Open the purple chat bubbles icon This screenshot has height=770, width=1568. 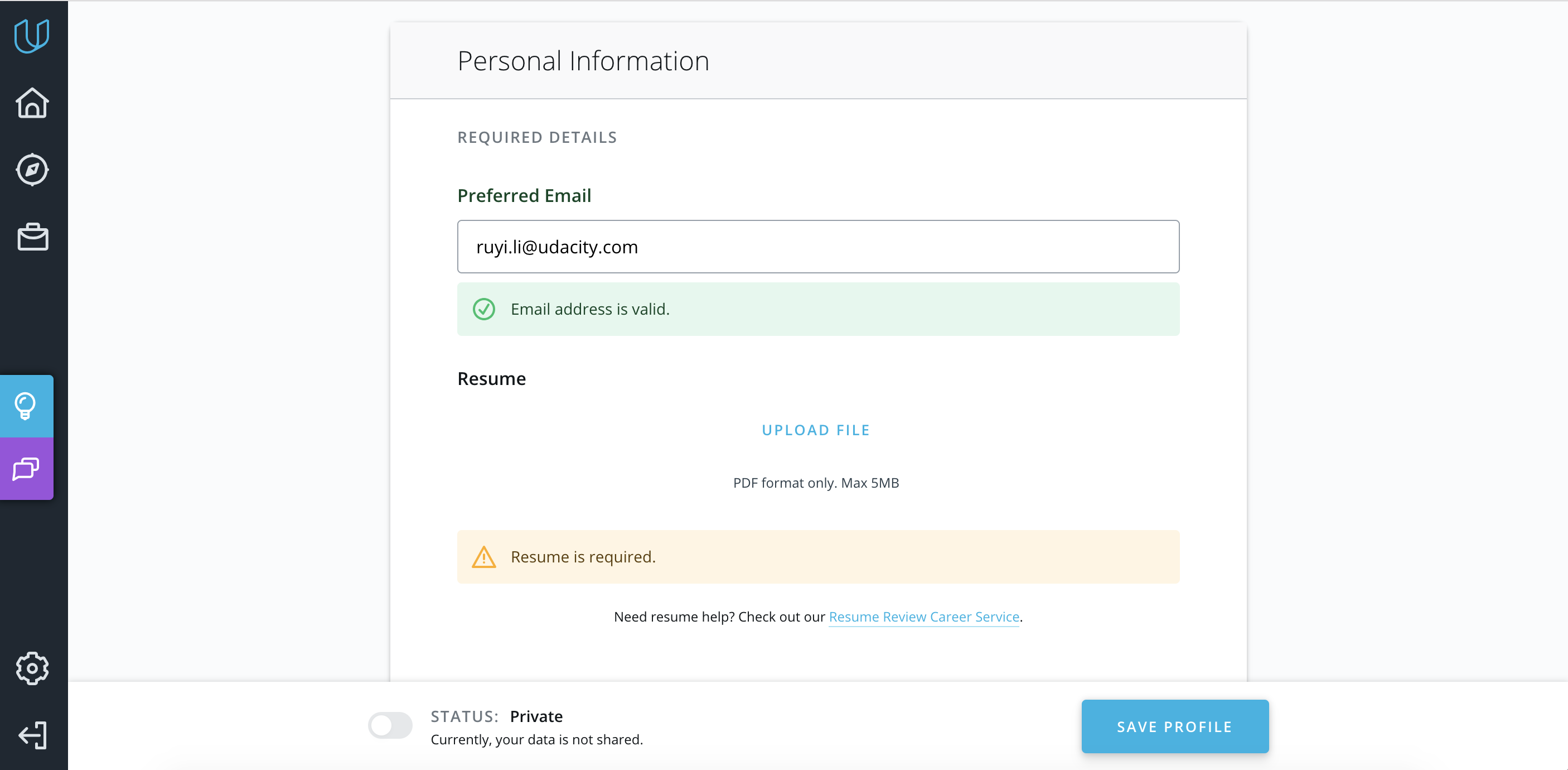tap(26, 469)
